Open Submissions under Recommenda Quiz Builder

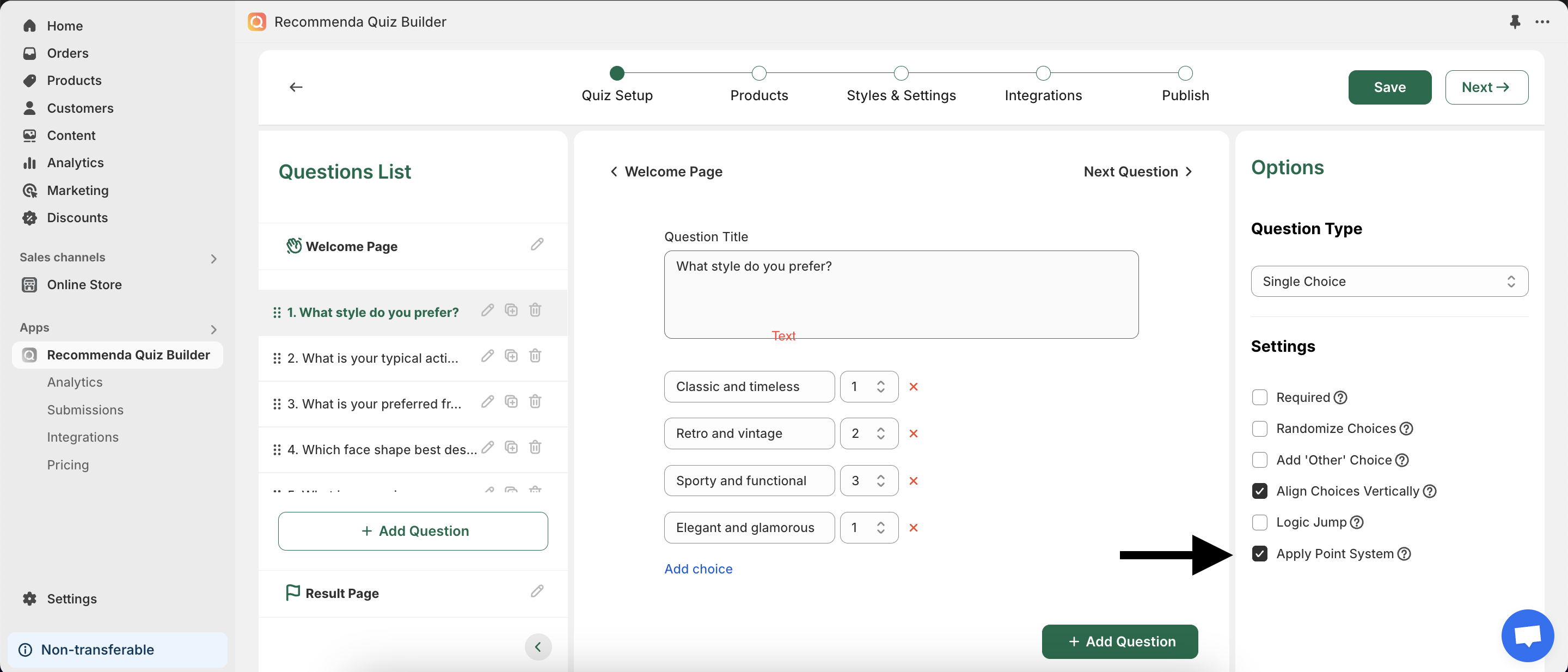(x=85, y=410)
